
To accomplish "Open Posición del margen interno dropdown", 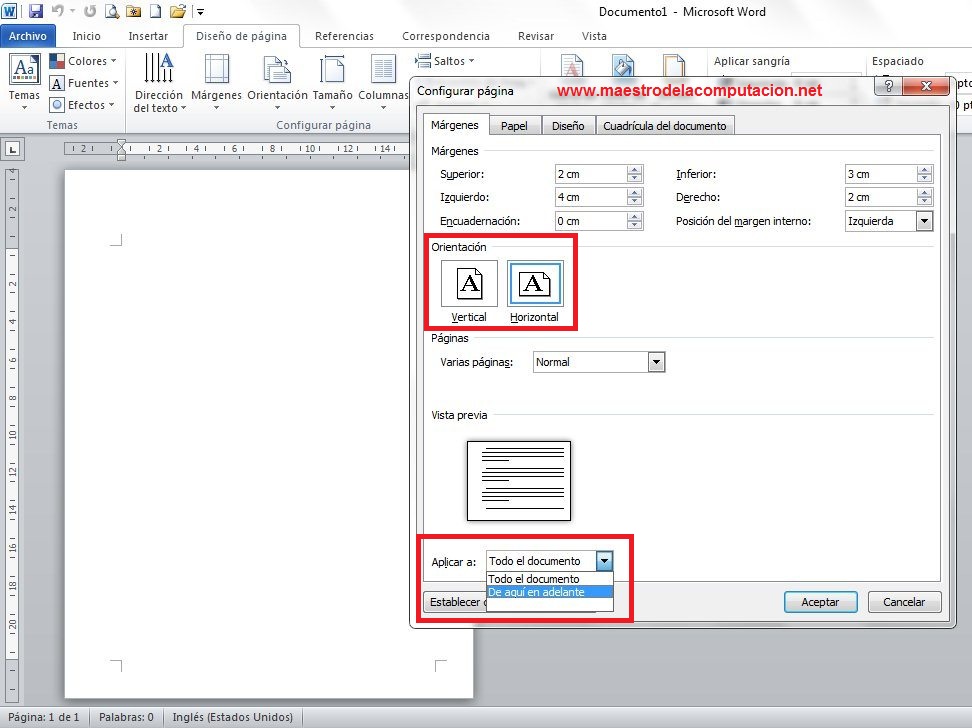I will click(924, 221).
